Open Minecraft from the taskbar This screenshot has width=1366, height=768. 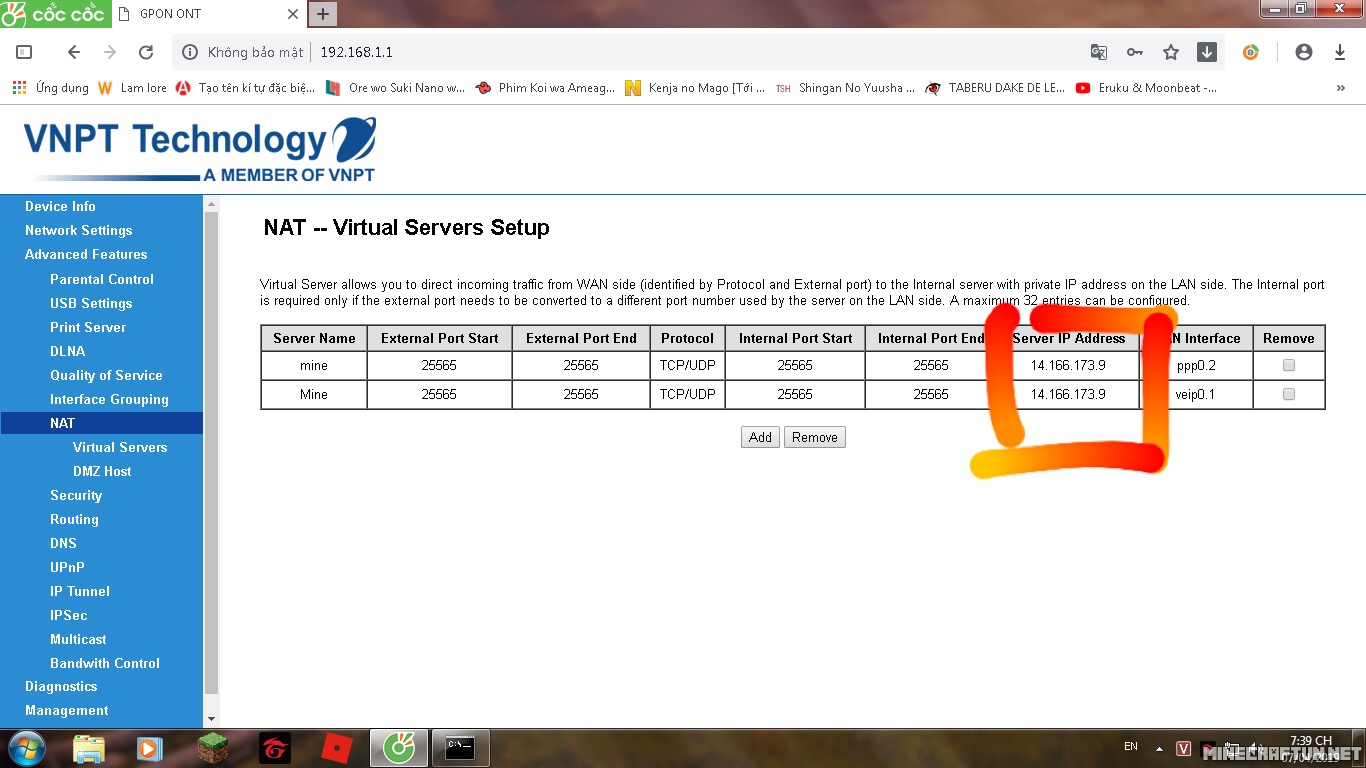(x=212, y=748)
